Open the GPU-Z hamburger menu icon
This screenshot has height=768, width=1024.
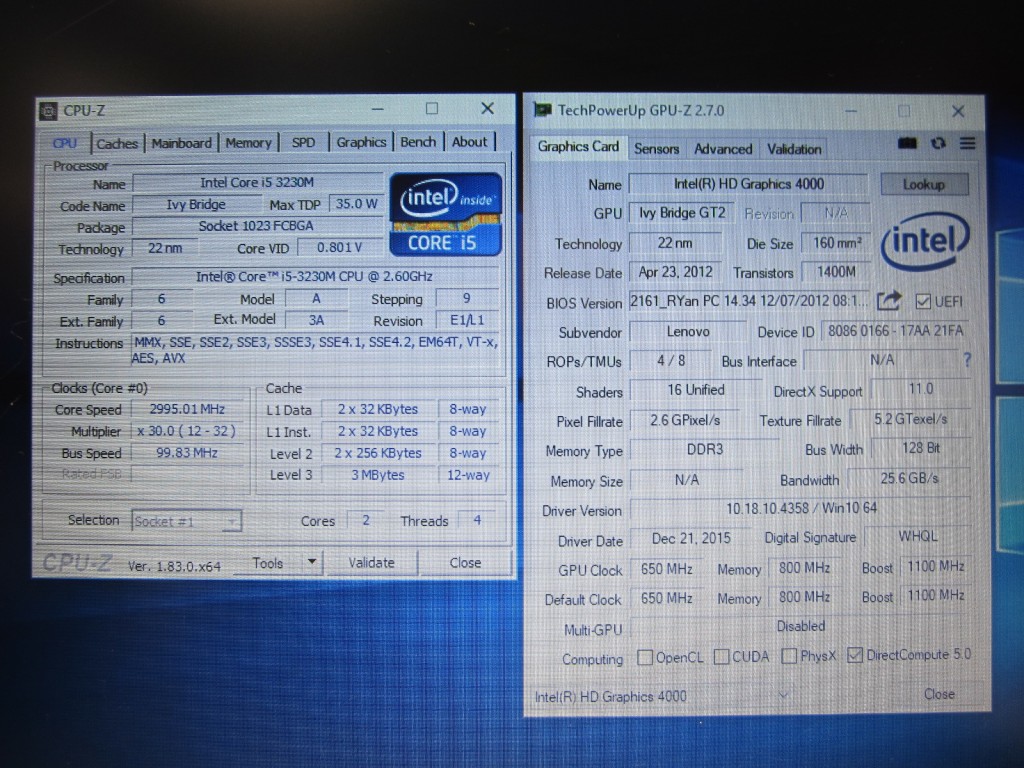968,143
